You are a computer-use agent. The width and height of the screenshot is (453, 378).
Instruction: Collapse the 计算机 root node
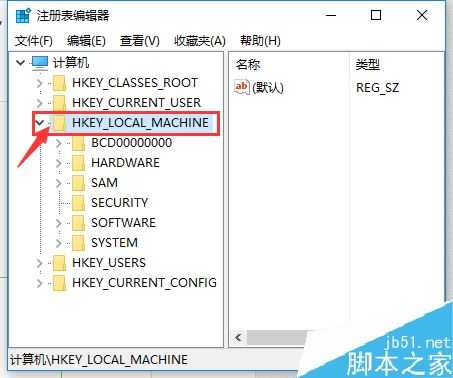(20, 63)
